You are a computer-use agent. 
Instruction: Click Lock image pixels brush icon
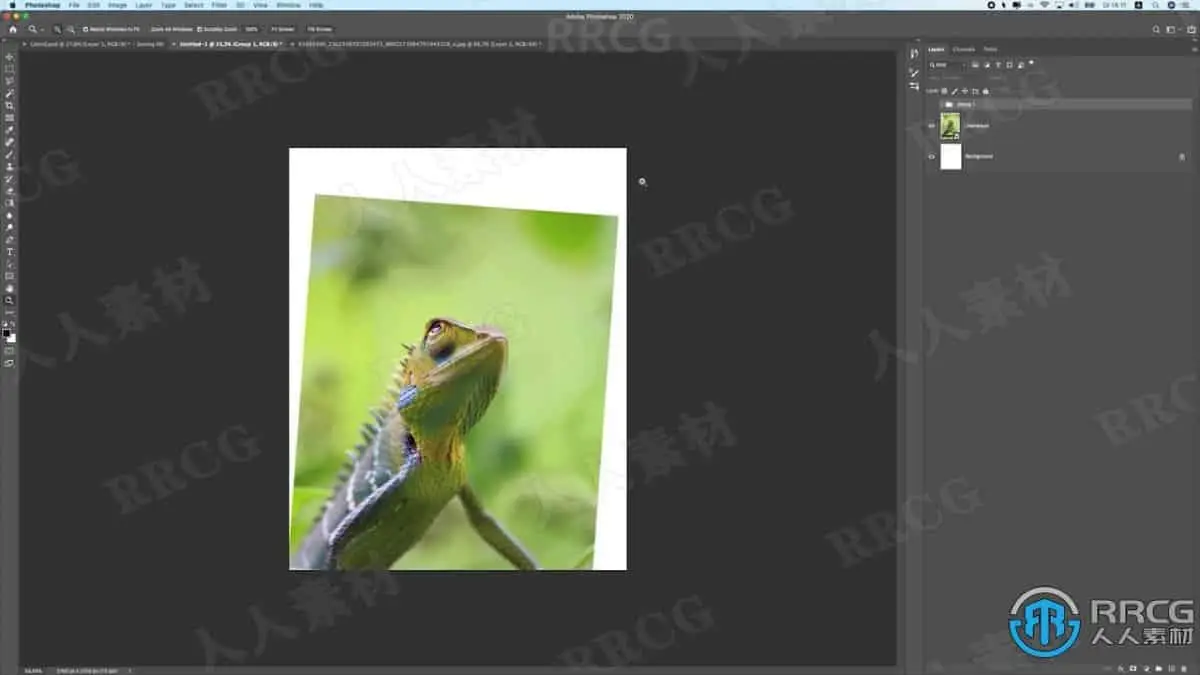pos(954,91)
